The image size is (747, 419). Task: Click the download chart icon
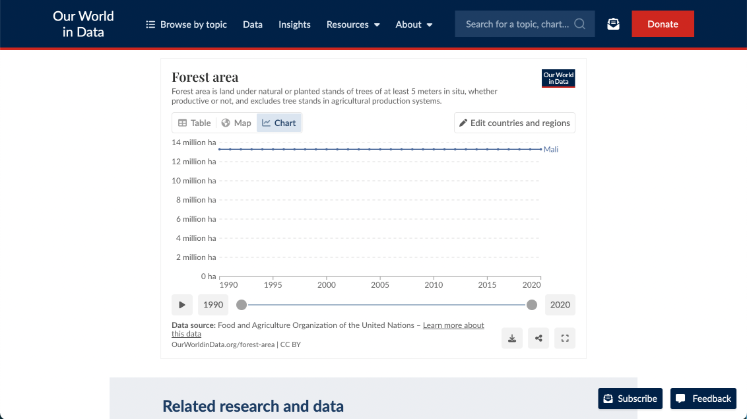click(512, 338)
